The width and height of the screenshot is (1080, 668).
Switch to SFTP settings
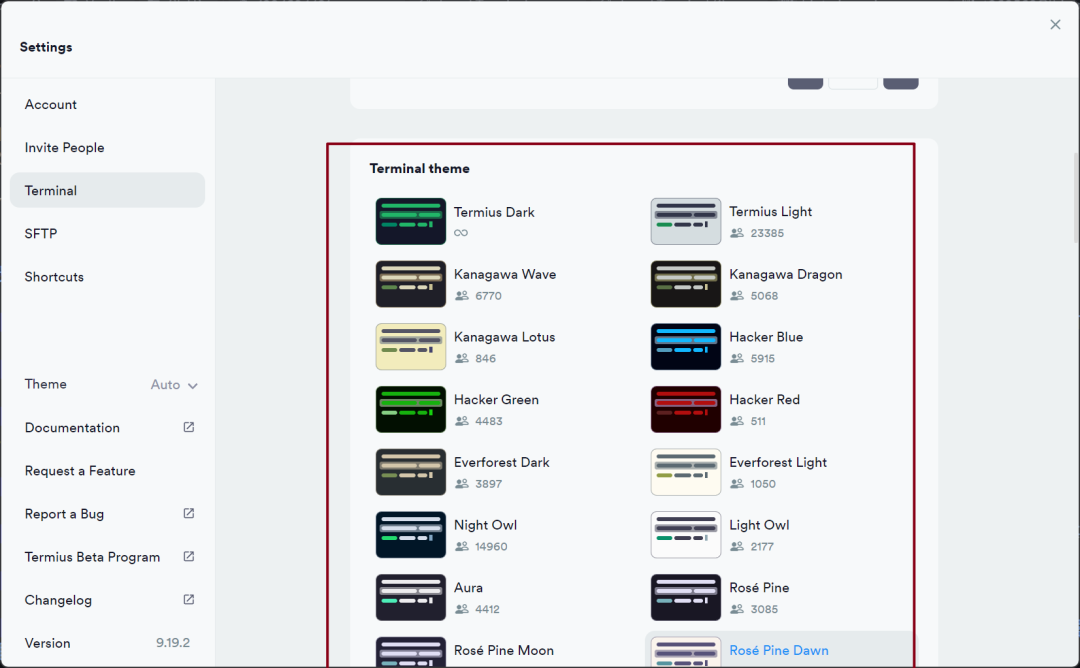click(x=107, y=233)
